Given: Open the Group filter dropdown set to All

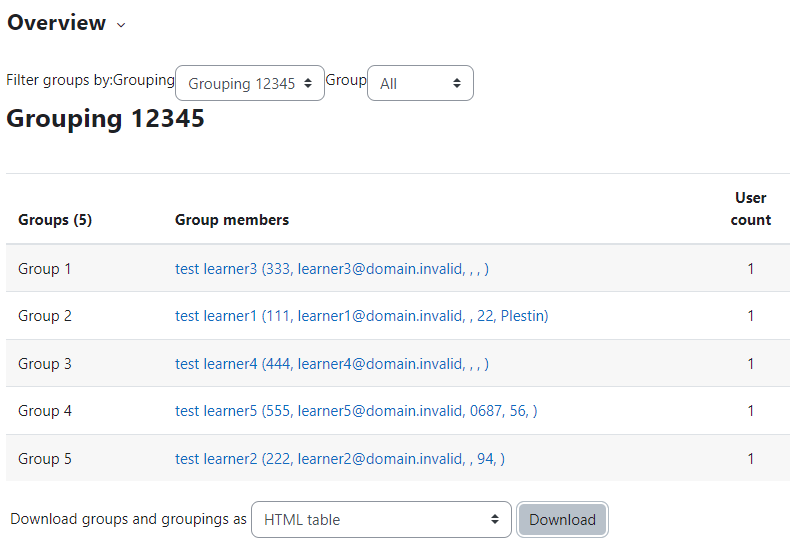Looking at the screenshot, I should 420,83.
